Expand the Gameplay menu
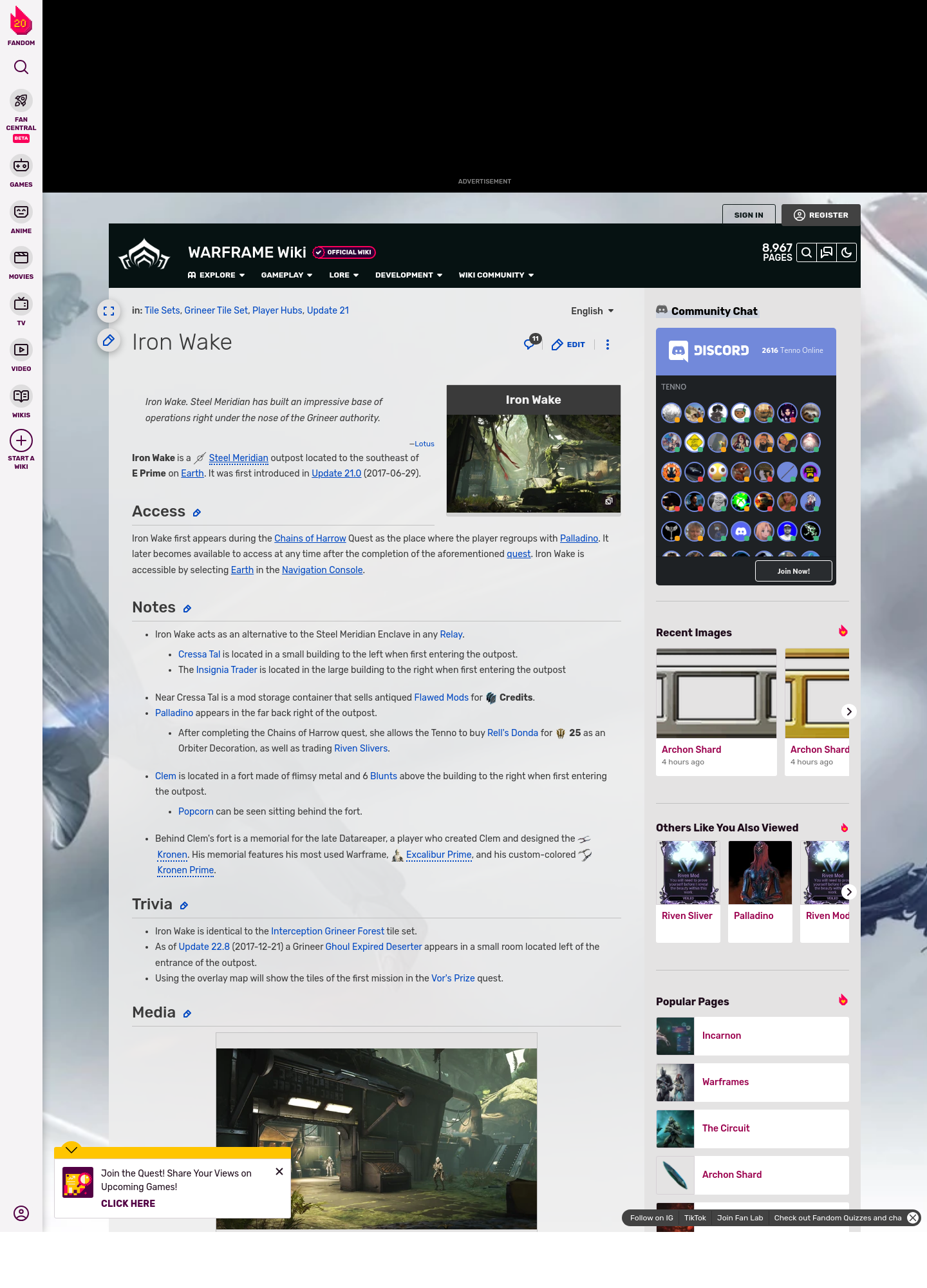 coord(286,275)
